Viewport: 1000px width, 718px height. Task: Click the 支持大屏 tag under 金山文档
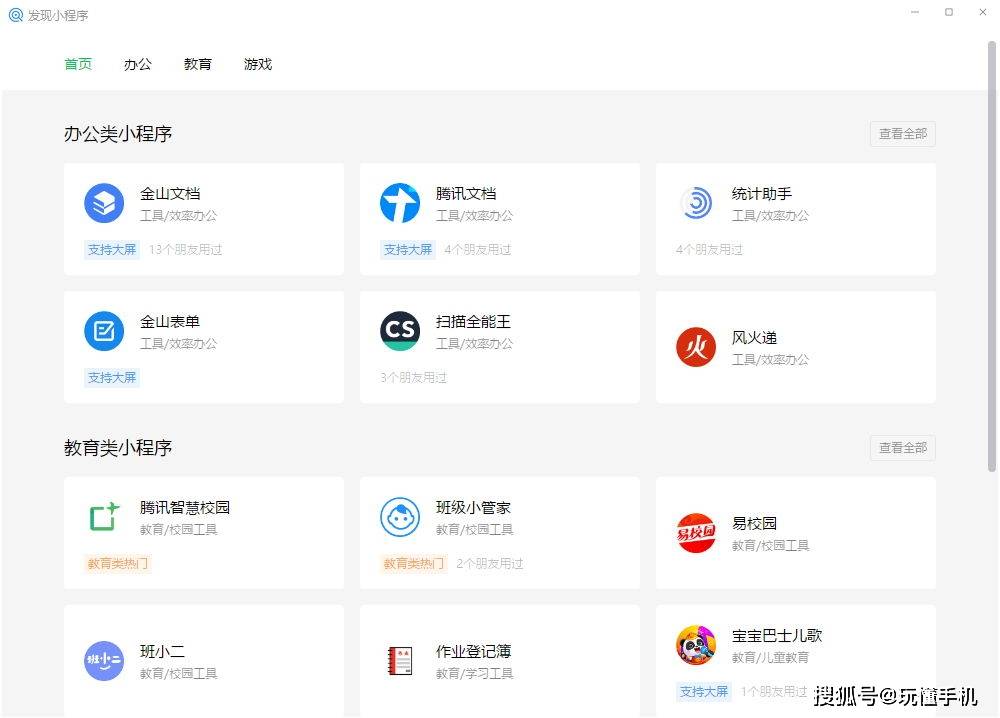111,250
